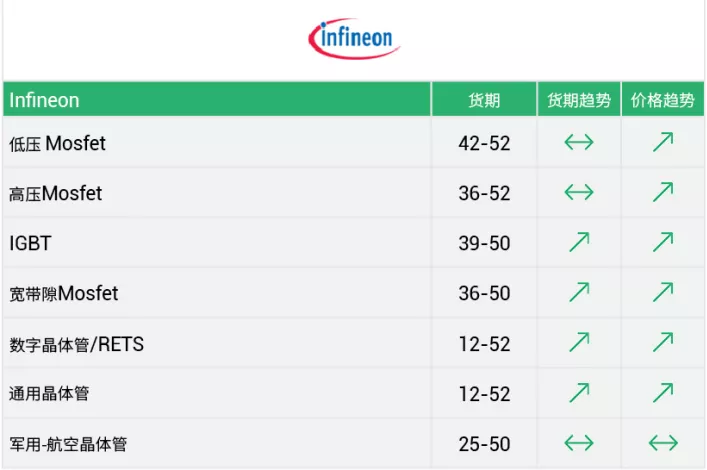
Task: Click the 42-52 lead time cell
Action: (484, 143)
